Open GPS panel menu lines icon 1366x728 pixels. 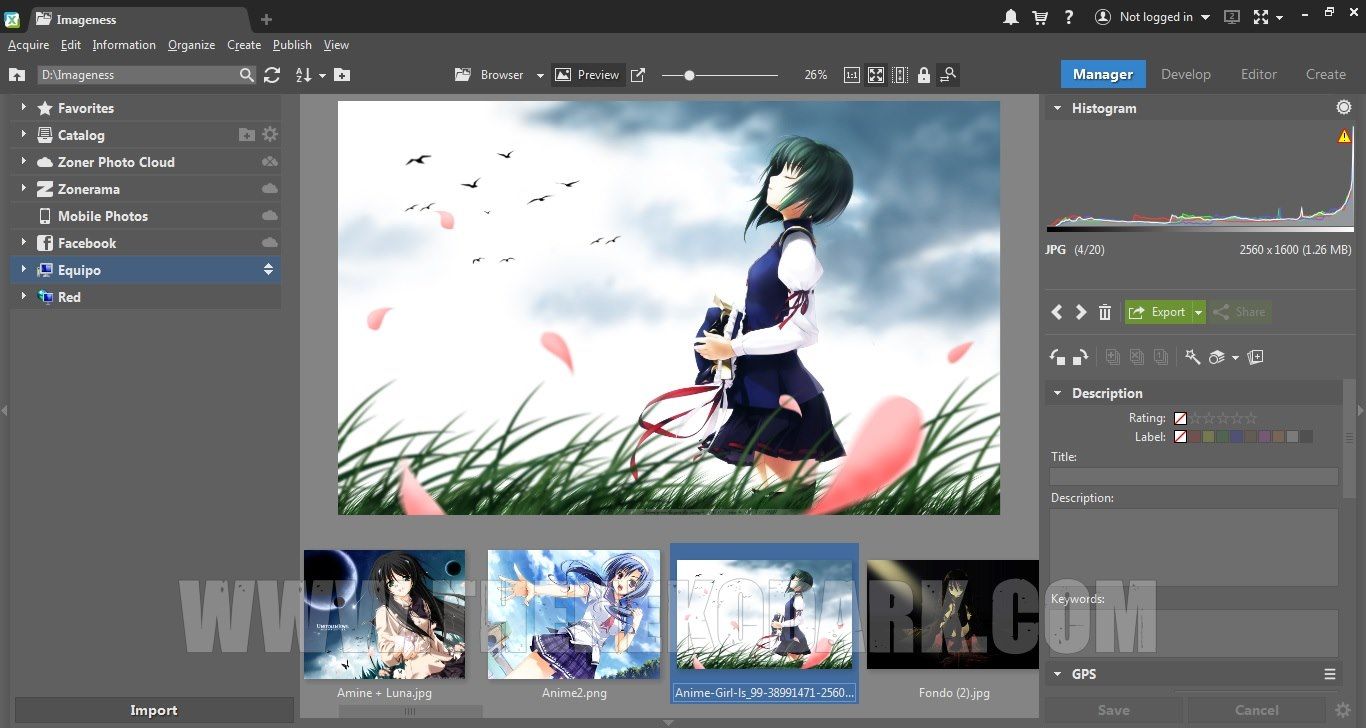tap(1330, 674)
